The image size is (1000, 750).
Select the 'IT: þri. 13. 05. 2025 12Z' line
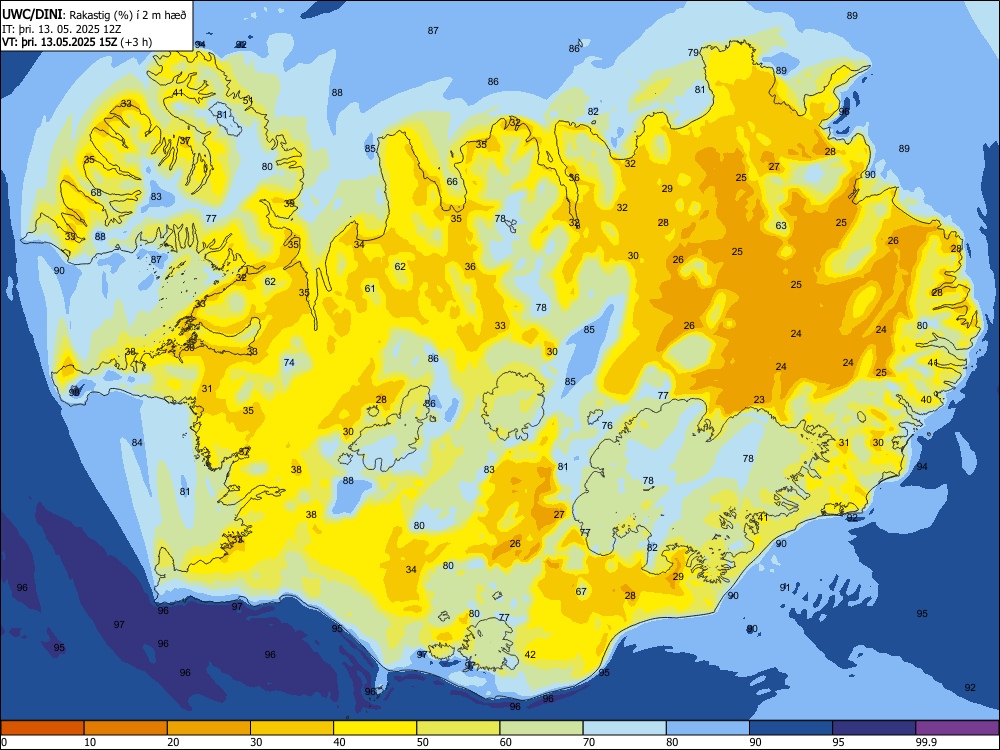pos(61,29)
